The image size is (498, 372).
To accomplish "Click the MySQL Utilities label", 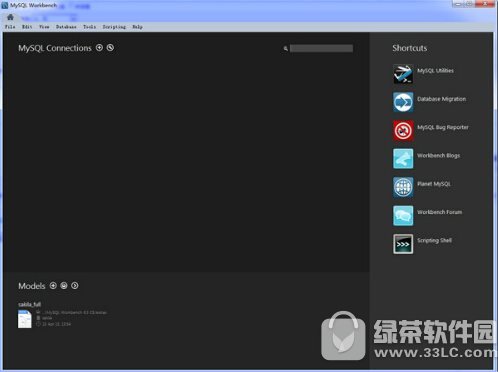I will [x=435, y=70].
